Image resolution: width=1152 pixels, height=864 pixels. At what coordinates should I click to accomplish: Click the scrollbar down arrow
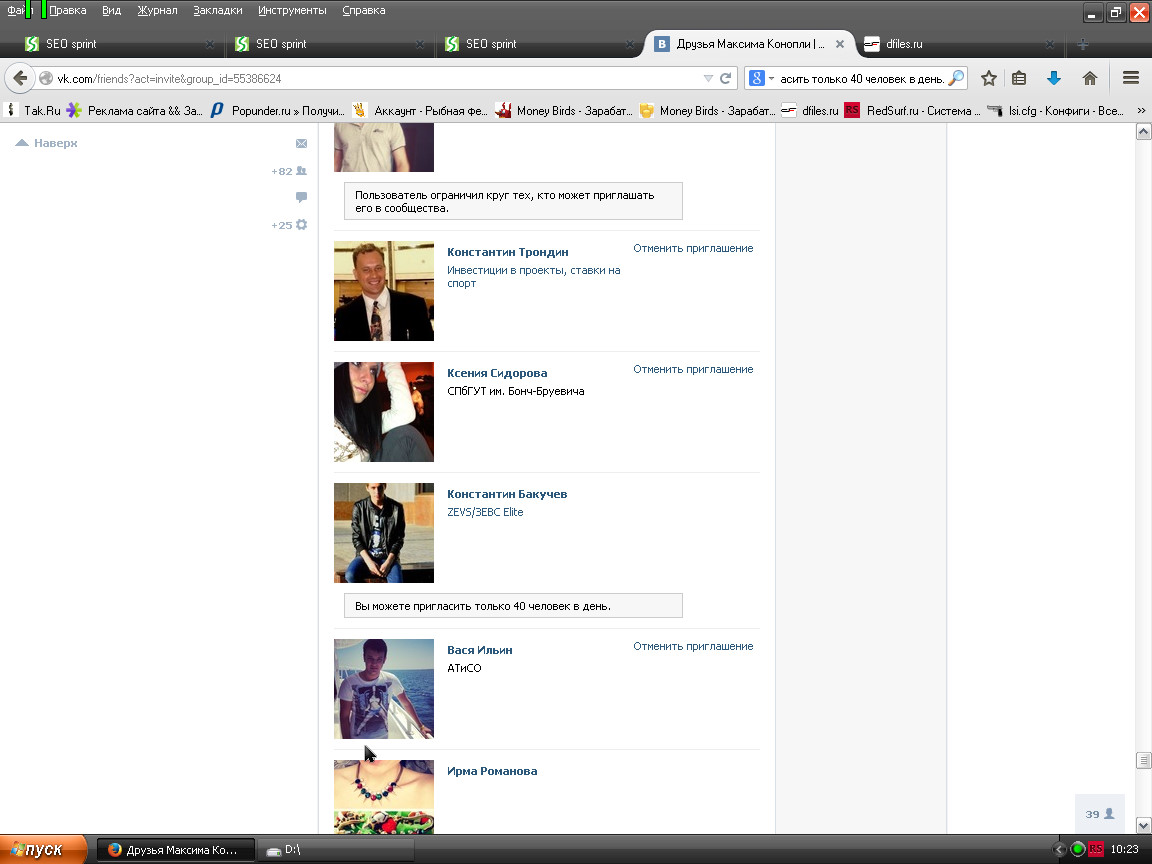[x=1143, y=826]
